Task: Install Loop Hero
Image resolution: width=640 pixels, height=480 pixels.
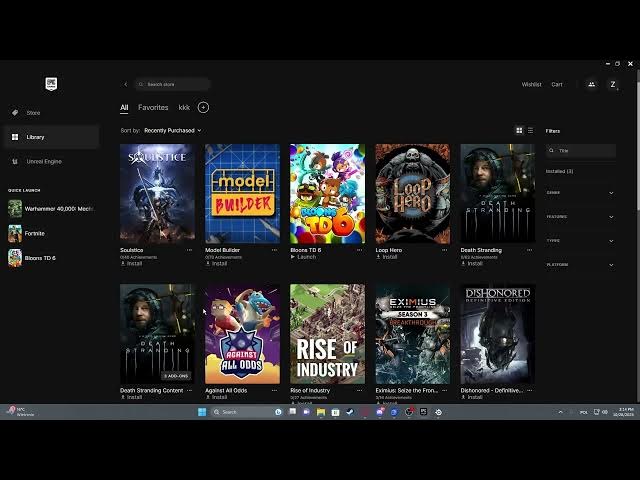Action: 387,257
